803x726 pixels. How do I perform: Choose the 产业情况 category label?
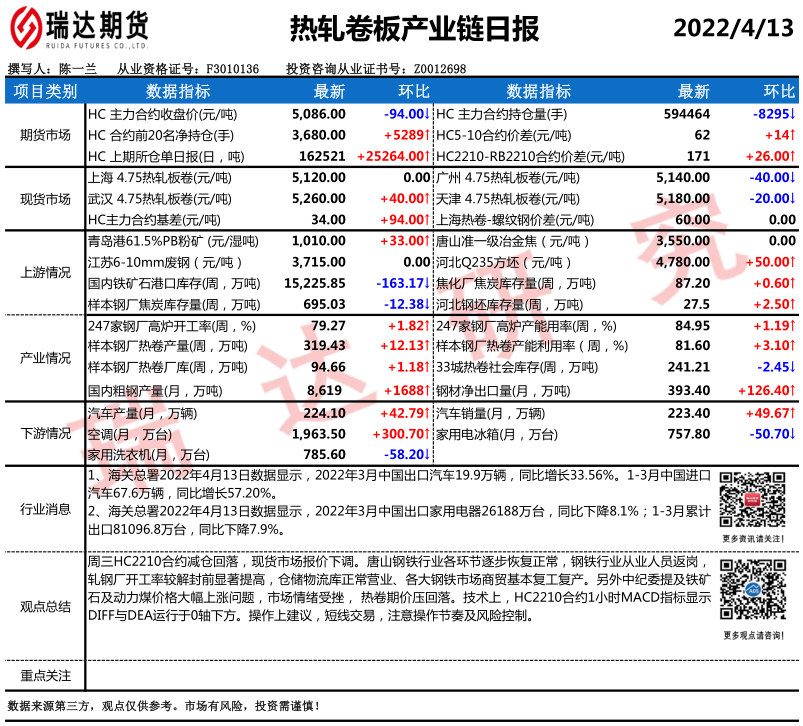(45, 357)
